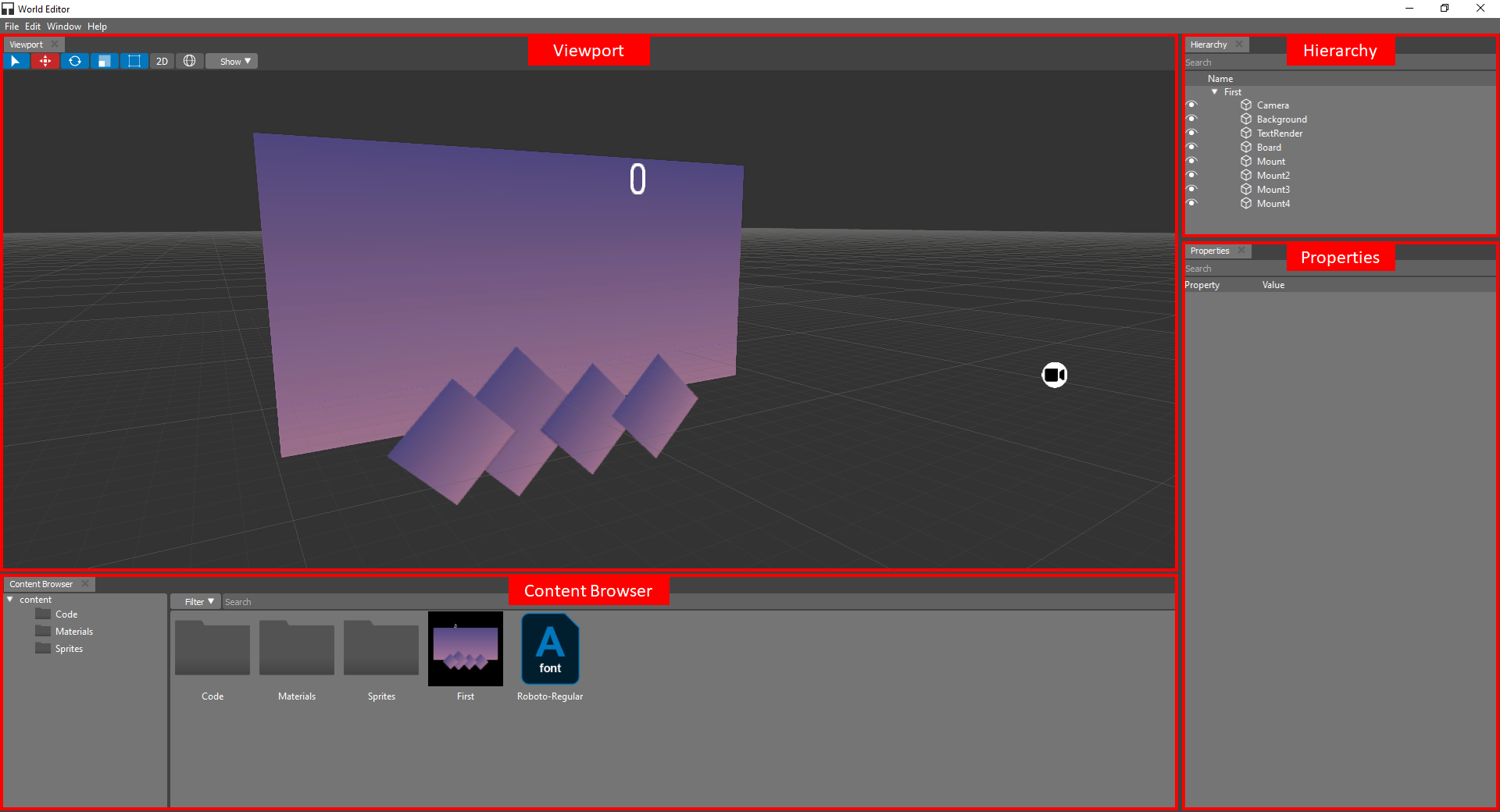The height and width of the screenshot is (812, 1500).
Task: Toggle visibility of the Board object
Action: (1191, 147)
